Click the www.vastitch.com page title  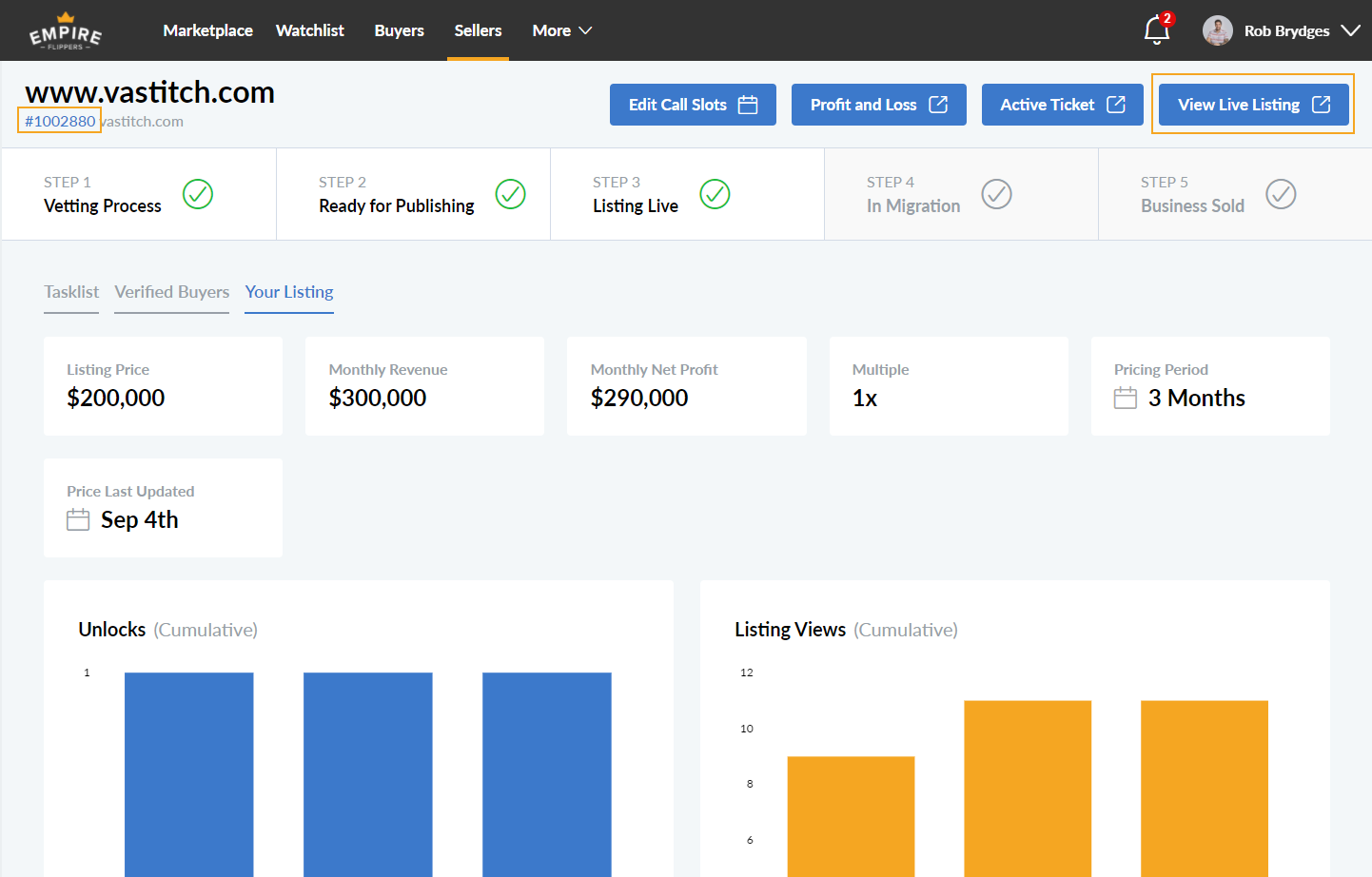[x=150, y=92]
